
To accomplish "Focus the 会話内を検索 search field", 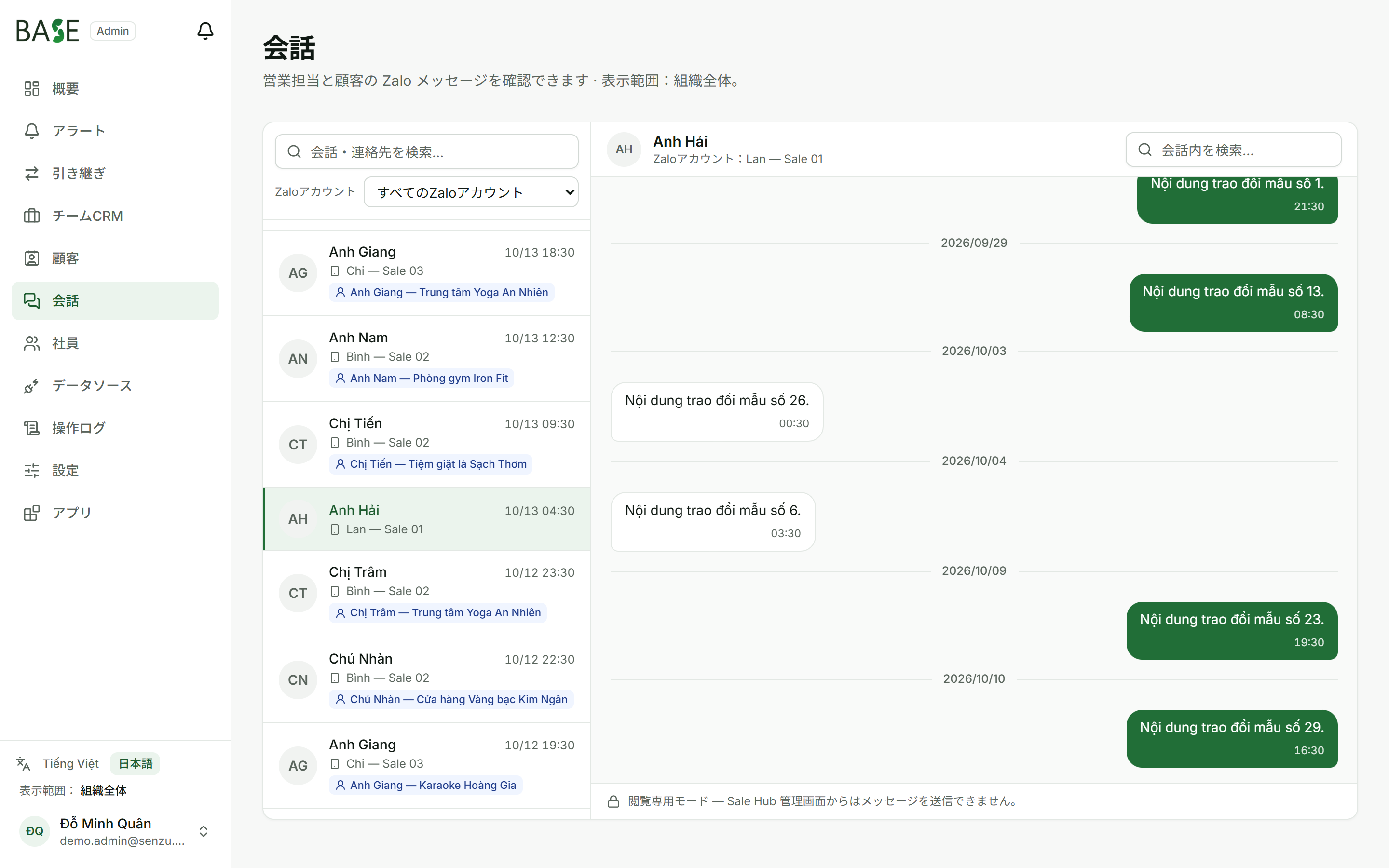I will [x=1233, y=150].
